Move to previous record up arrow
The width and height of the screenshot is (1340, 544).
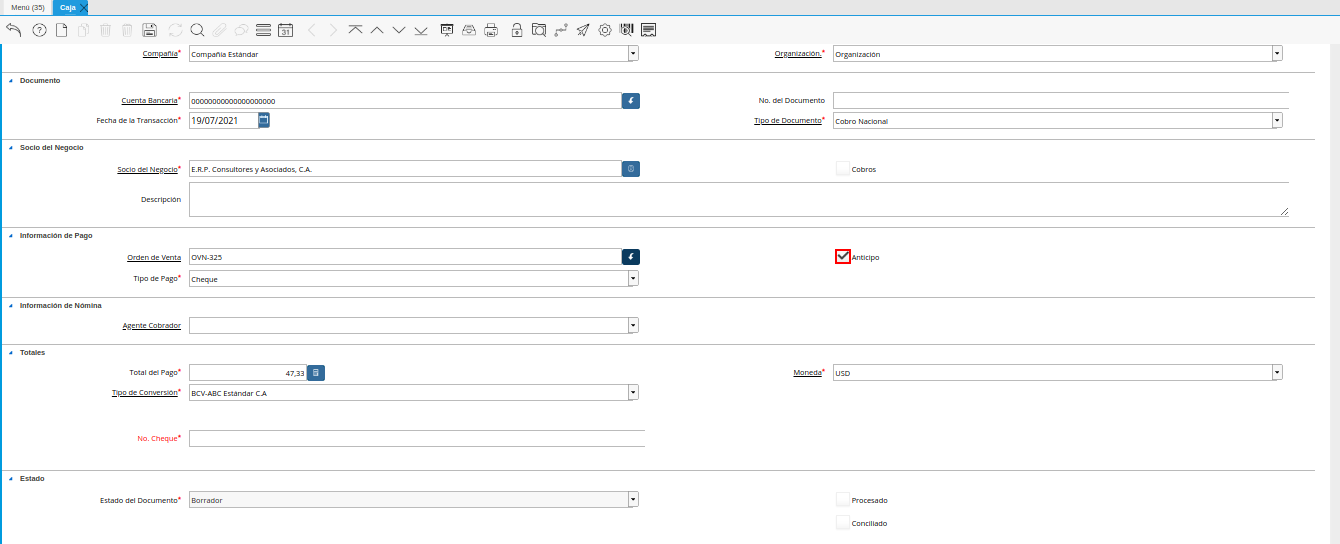377,30
